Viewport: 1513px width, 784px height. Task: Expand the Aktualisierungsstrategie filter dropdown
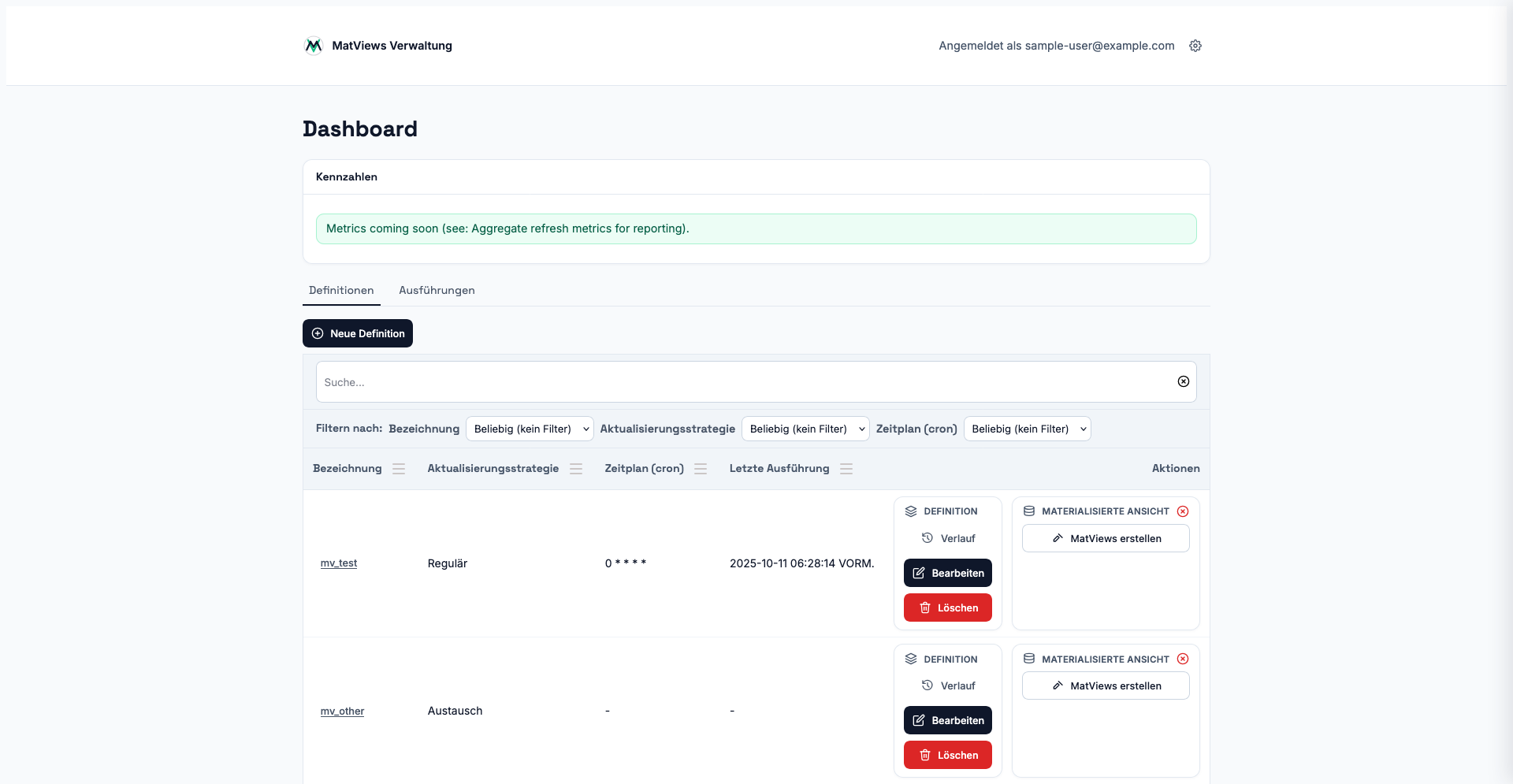[x=805, y=429]
